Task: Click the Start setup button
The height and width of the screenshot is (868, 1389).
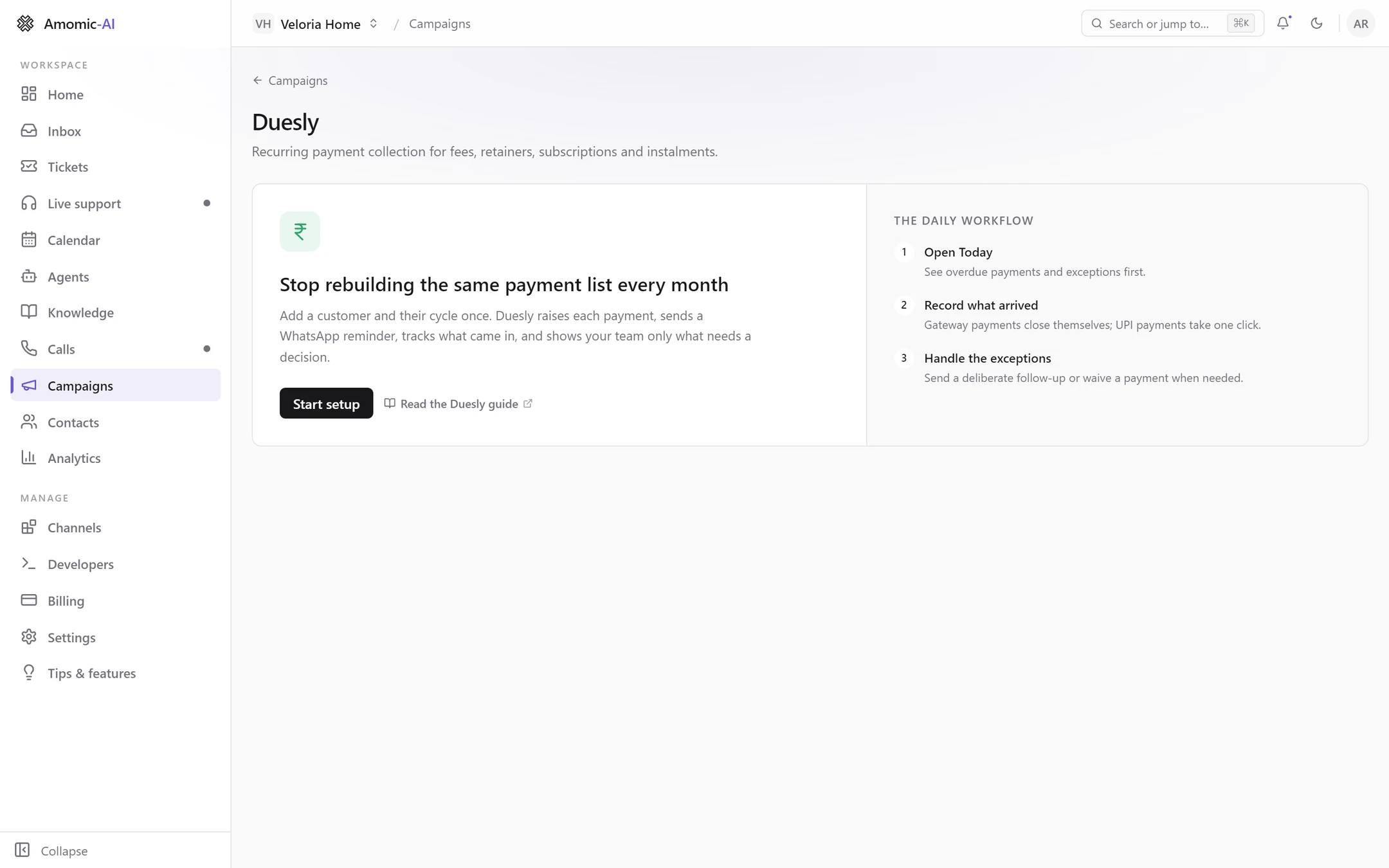Action: (326, 403)
